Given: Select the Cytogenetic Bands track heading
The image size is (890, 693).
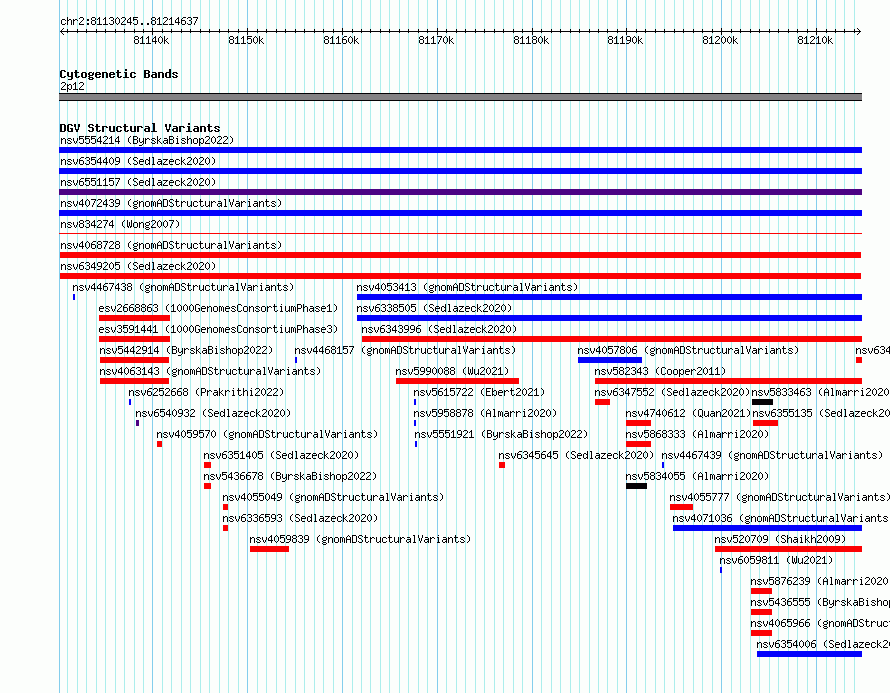Looking at the screenshot, I should [x=119, y=74].
